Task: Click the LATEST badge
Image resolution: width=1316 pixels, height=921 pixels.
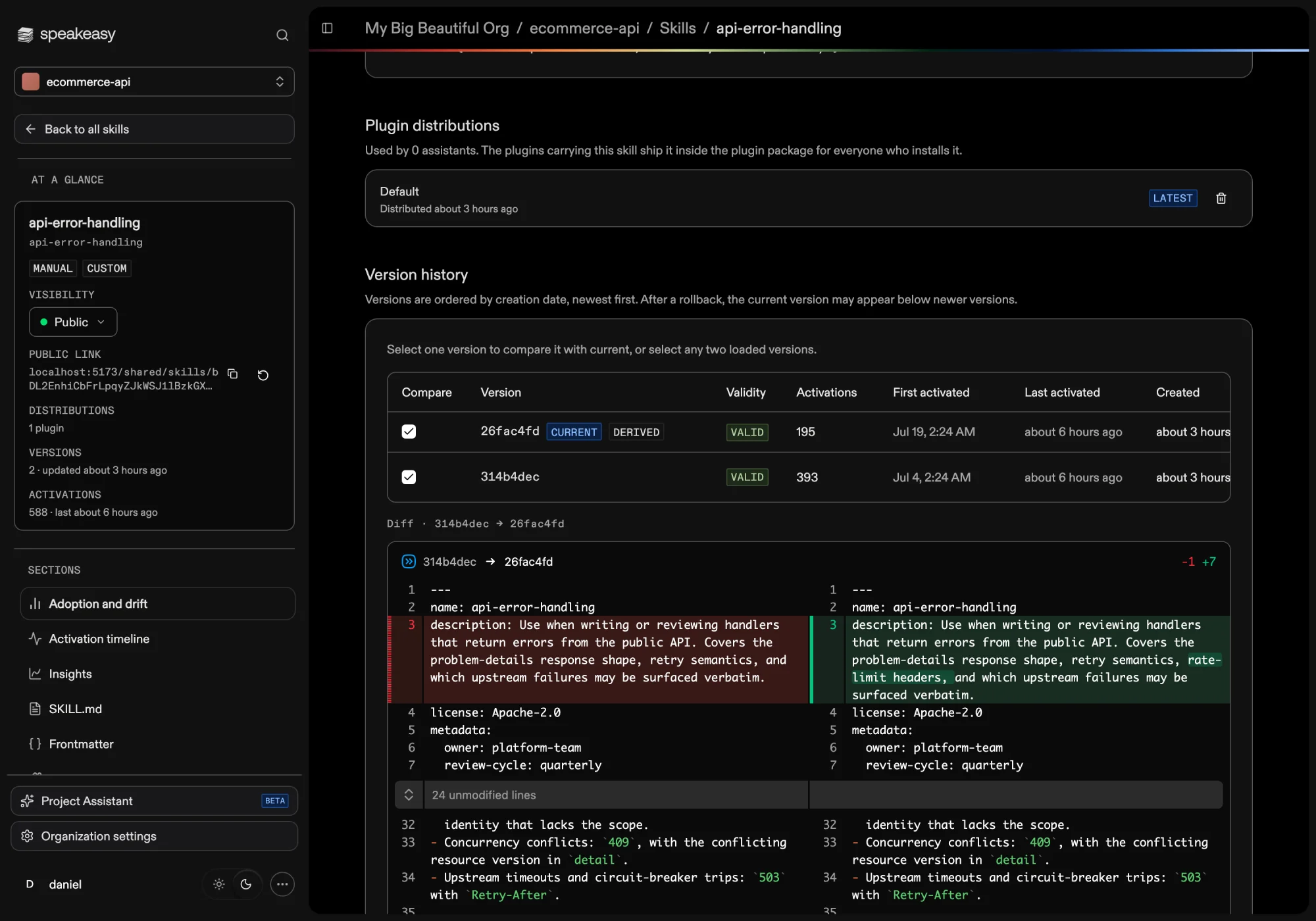Action: [1173, 198]
